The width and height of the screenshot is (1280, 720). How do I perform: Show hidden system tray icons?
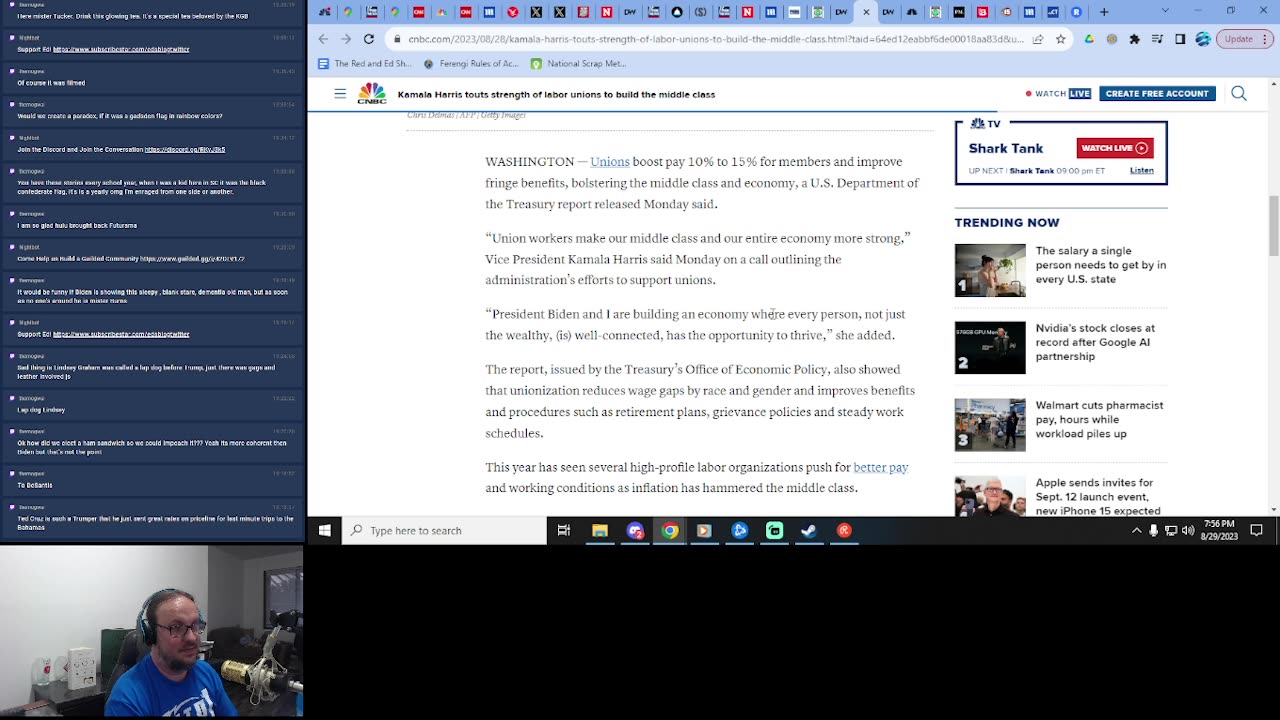click(x=1136, y=531)
